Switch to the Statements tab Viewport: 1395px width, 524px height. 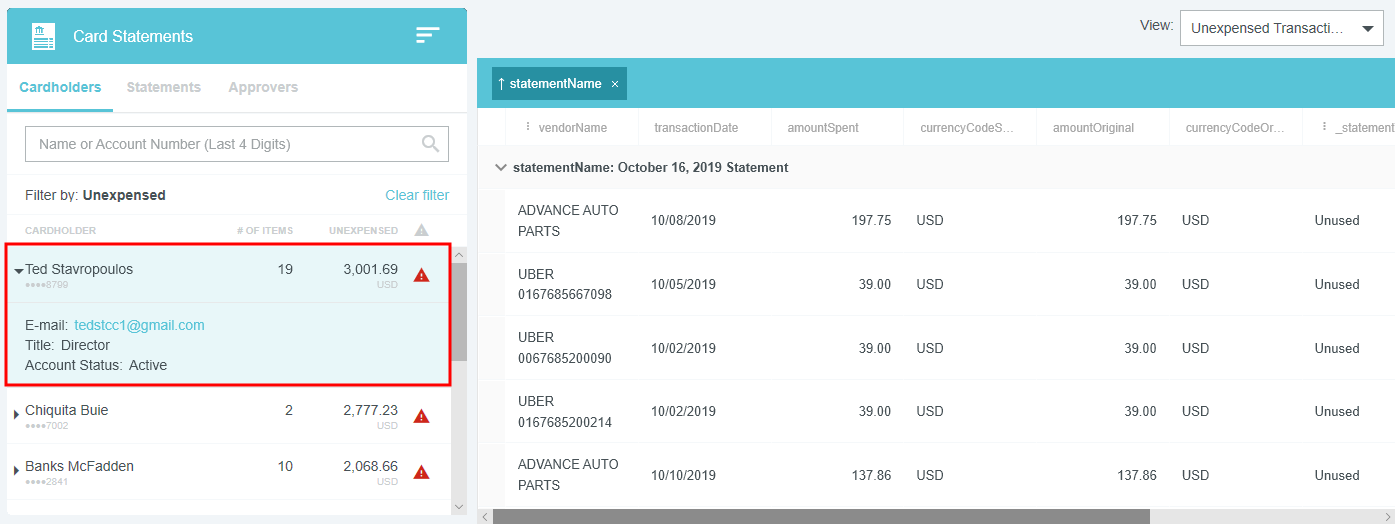point(164,87)
